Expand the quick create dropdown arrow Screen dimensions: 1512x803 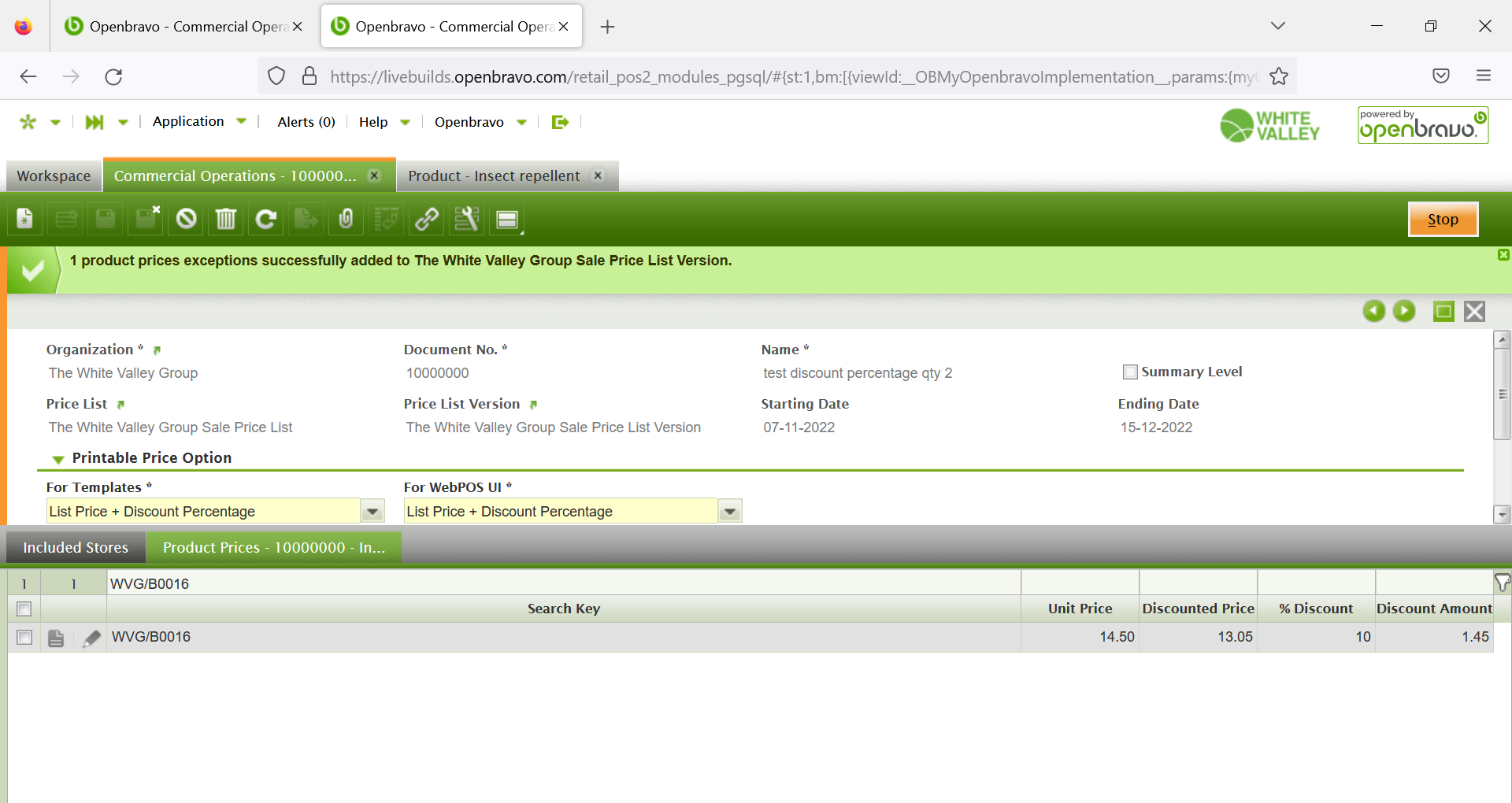click(x=55, y=122)
